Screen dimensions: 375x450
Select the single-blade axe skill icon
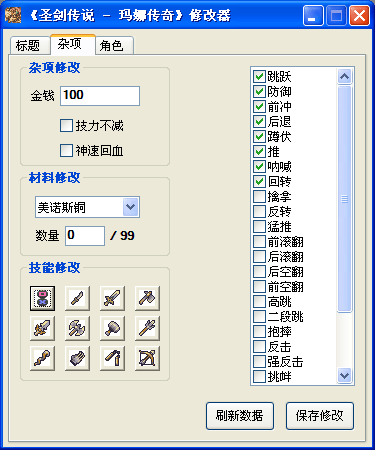pos(147,298)
